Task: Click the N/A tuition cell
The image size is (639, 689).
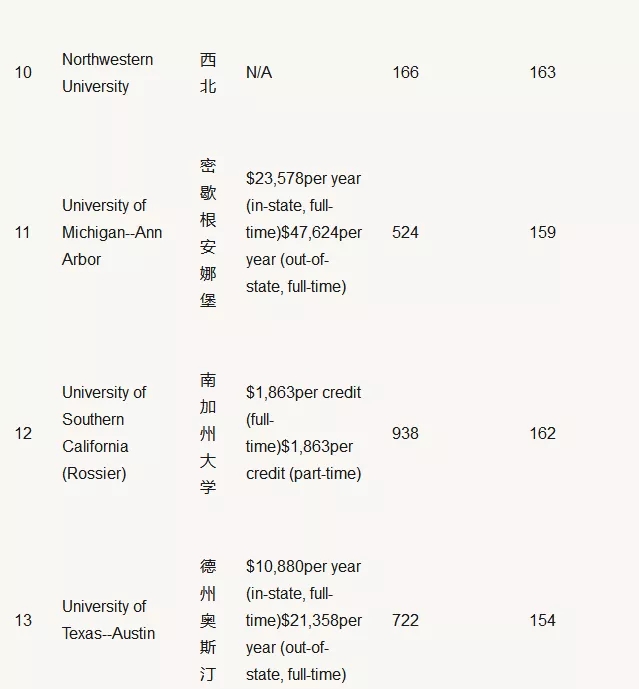Action: point(259,73)
